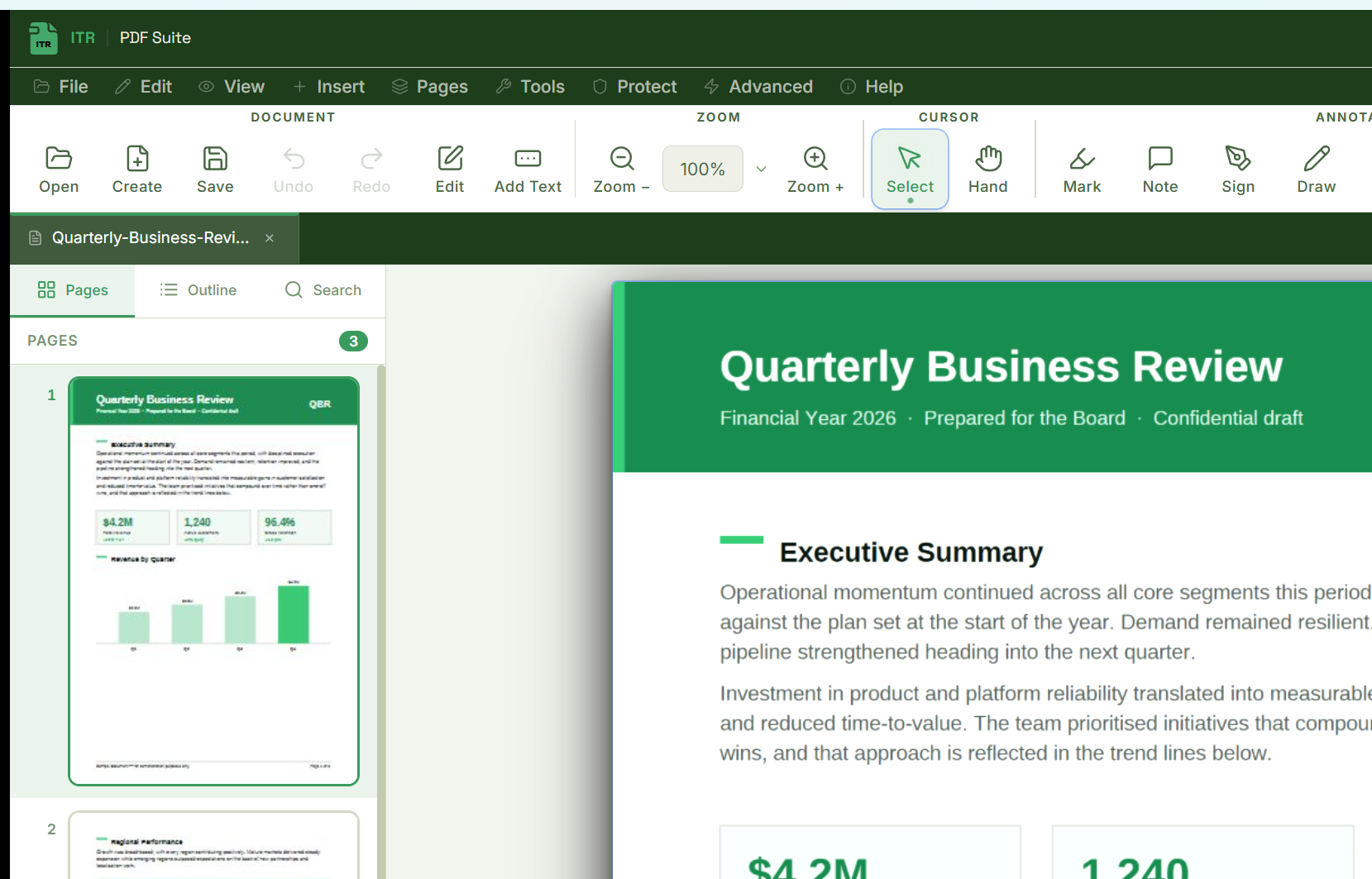Click the page count badge showing 3

[353, 341]
